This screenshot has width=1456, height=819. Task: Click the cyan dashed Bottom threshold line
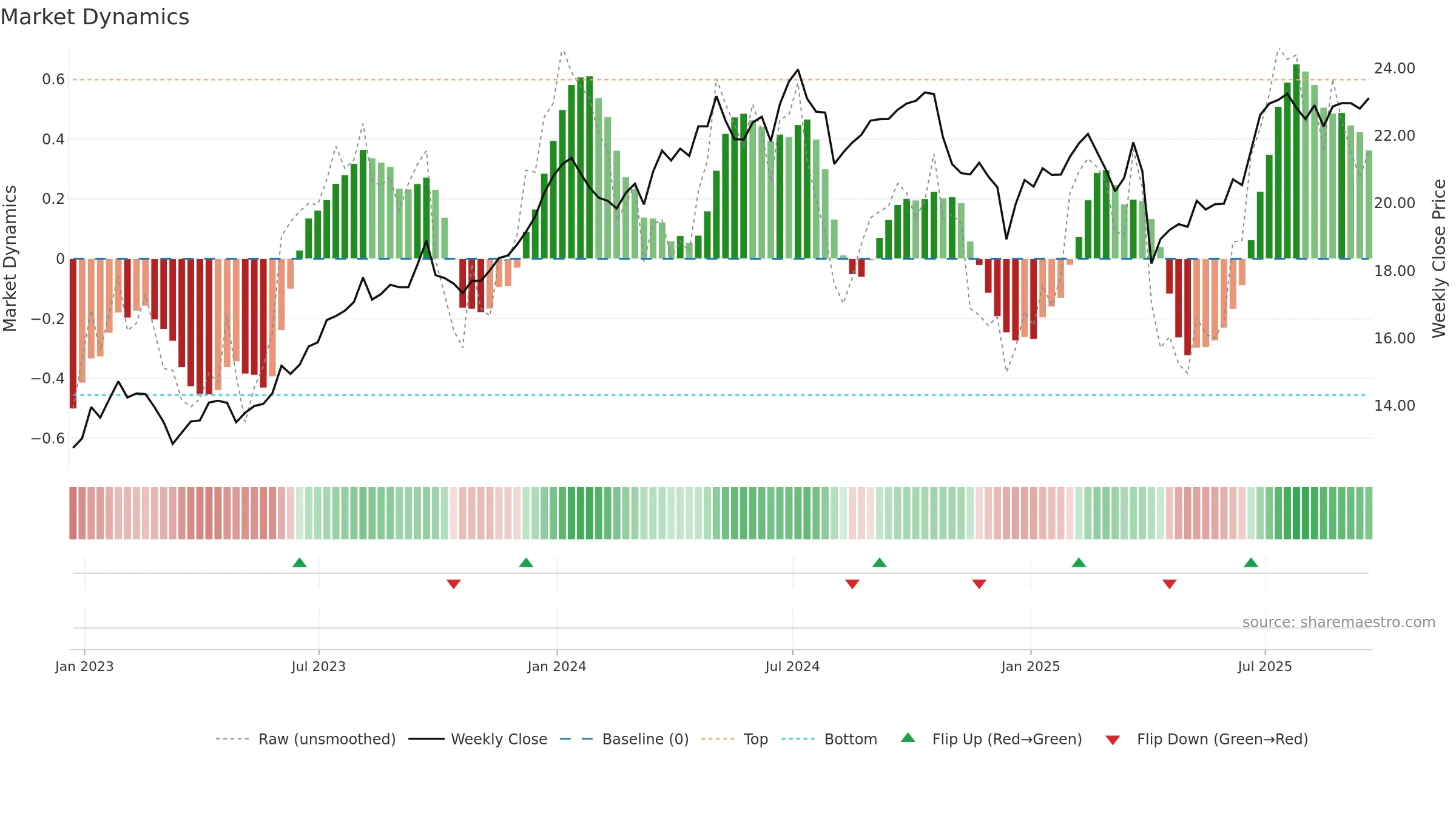tap(720, 395)
